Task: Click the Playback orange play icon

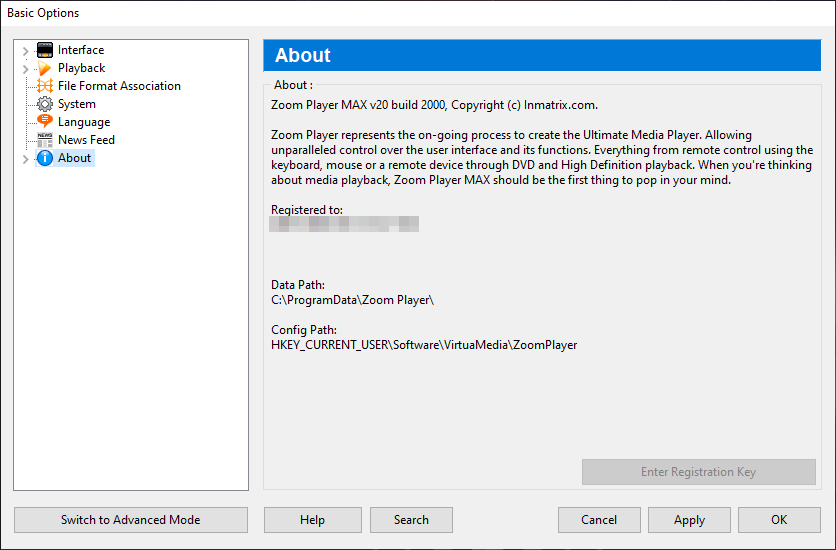Action: [45, 68]
